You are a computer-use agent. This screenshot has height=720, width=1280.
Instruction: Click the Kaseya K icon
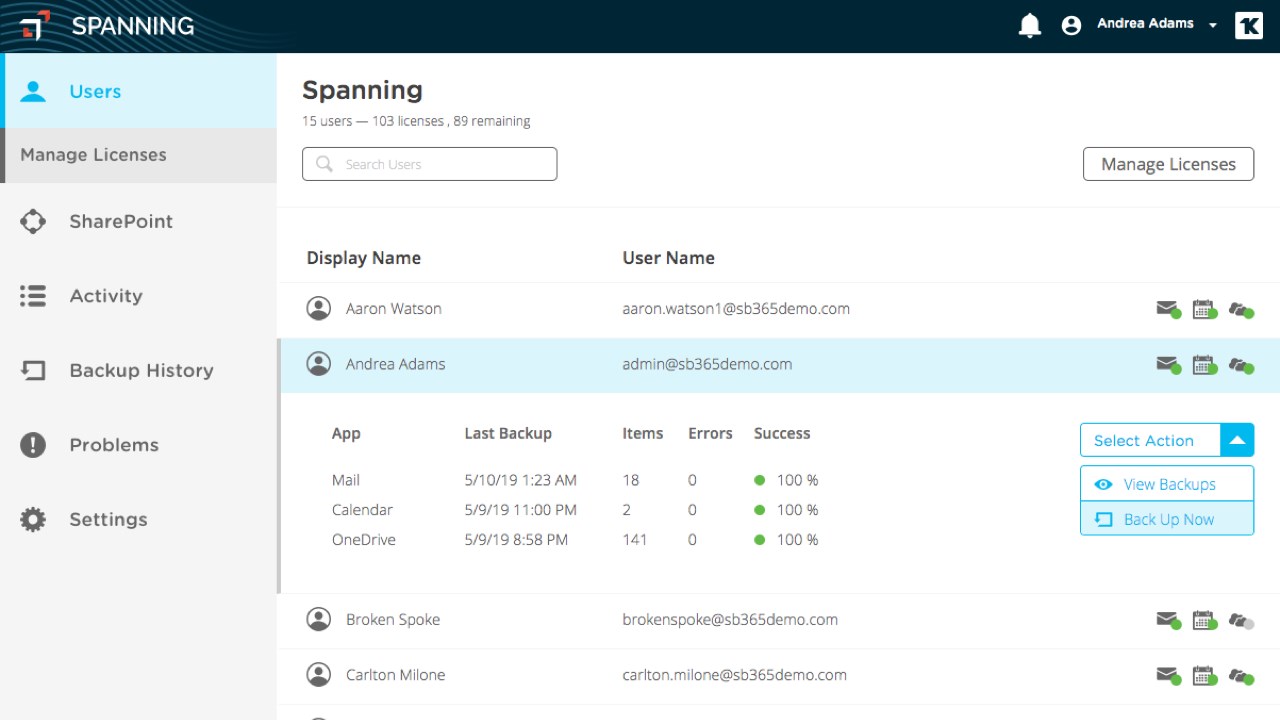(1249, 25)
